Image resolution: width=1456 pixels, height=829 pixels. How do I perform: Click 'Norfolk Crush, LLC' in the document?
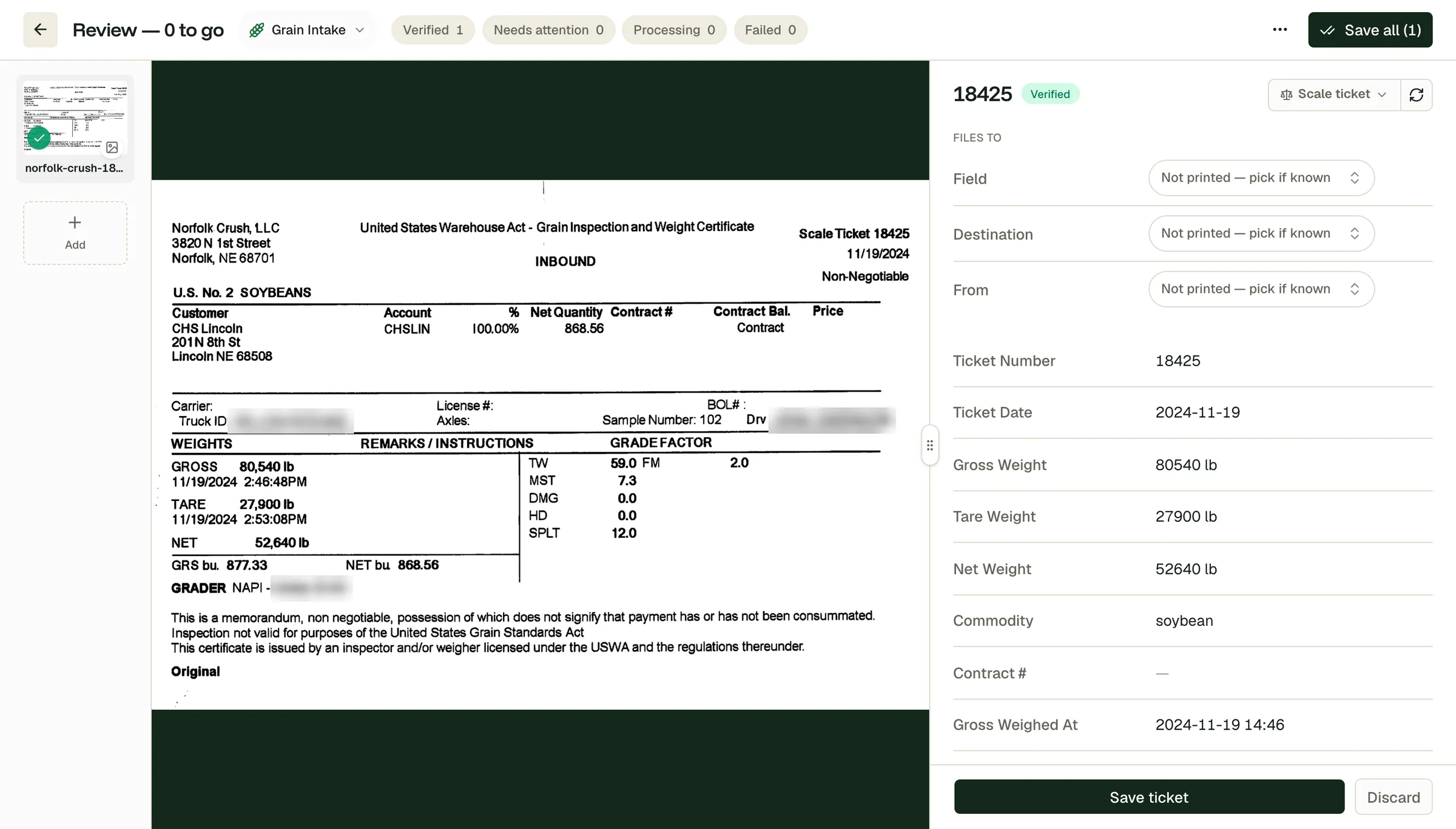[225, 228]
